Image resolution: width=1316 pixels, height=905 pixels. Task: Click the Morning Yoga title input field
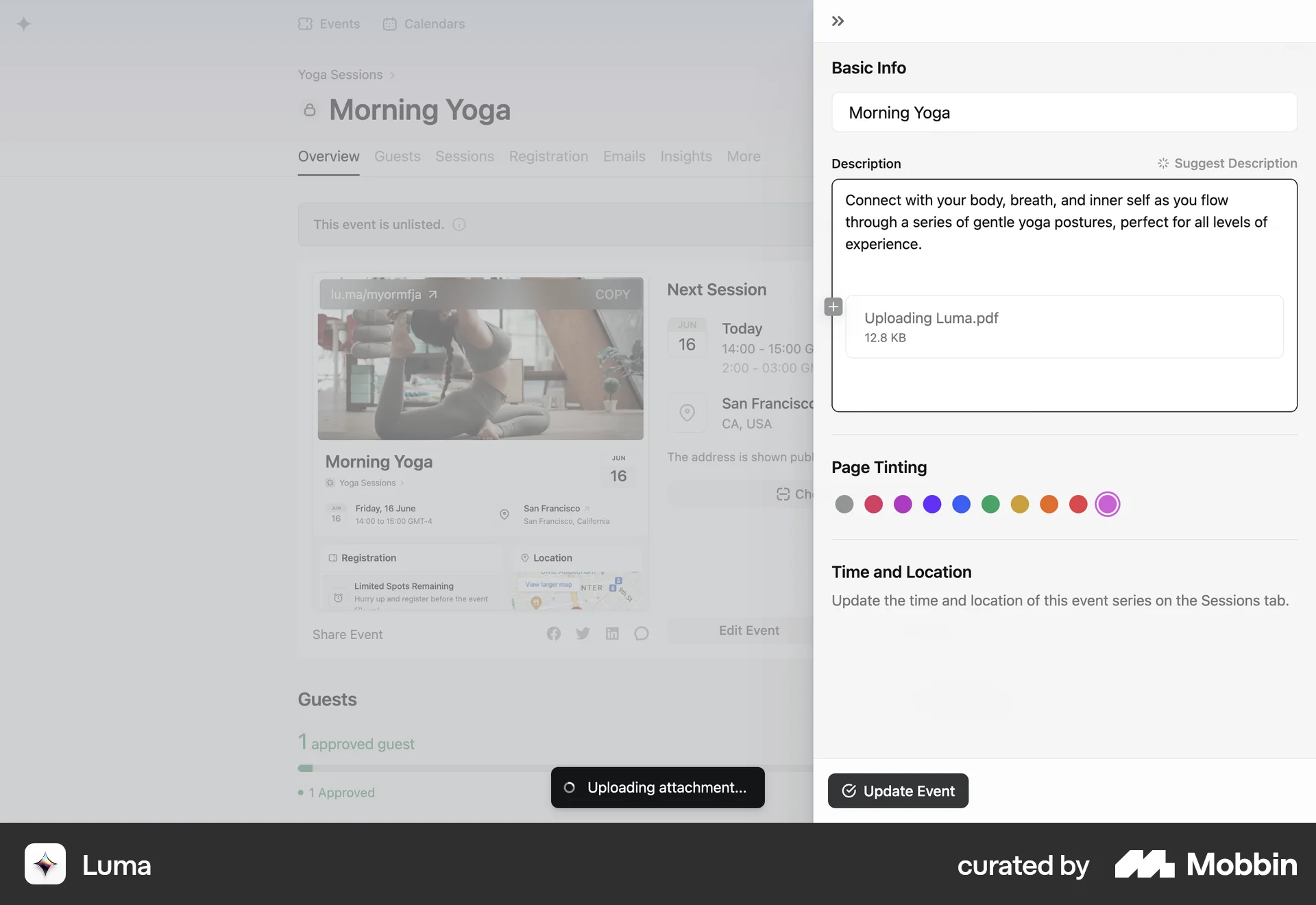tap(1064, 112)
